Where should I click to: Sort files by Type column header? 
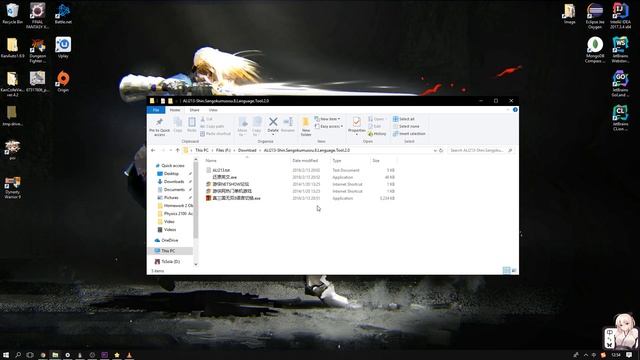337,161
